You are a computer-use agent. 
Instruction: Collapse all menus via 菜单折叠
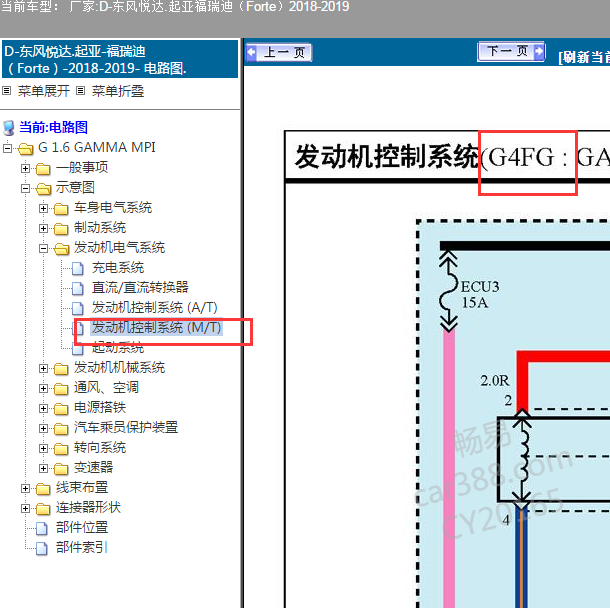pyautogui.click(x=118, y=91)
